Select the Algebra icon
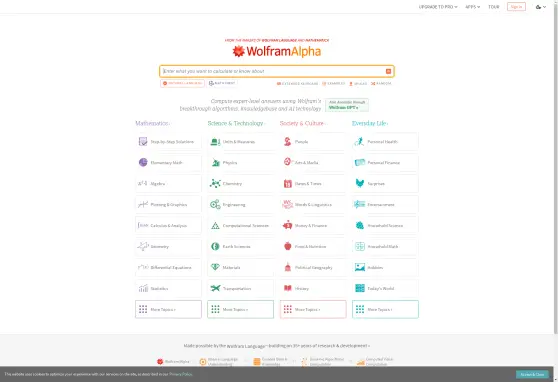The height and width of the screenshot is (382, 558). point(143,183)
